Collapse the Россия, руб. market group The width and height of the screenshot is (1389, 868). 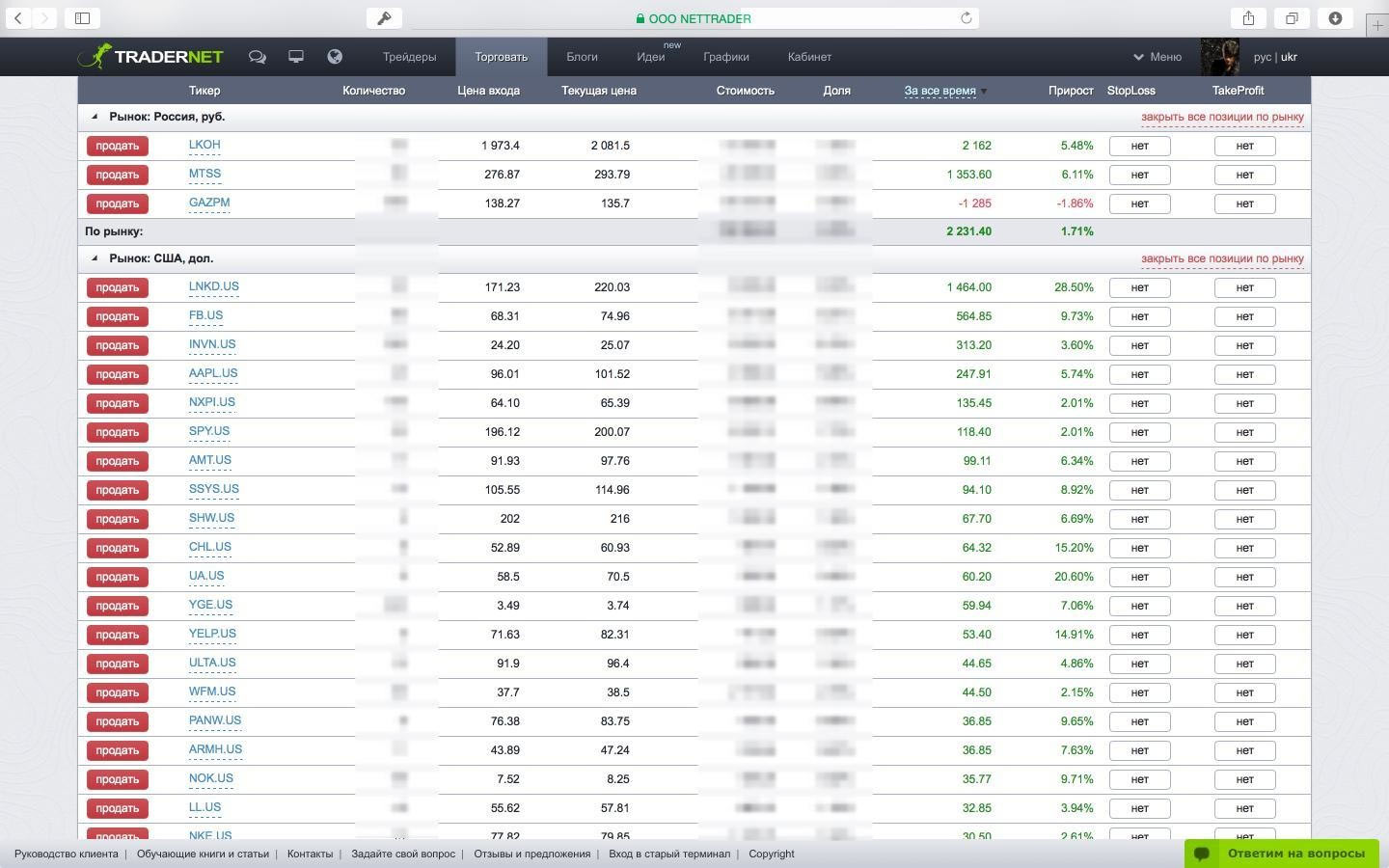[x=95, y=117]
